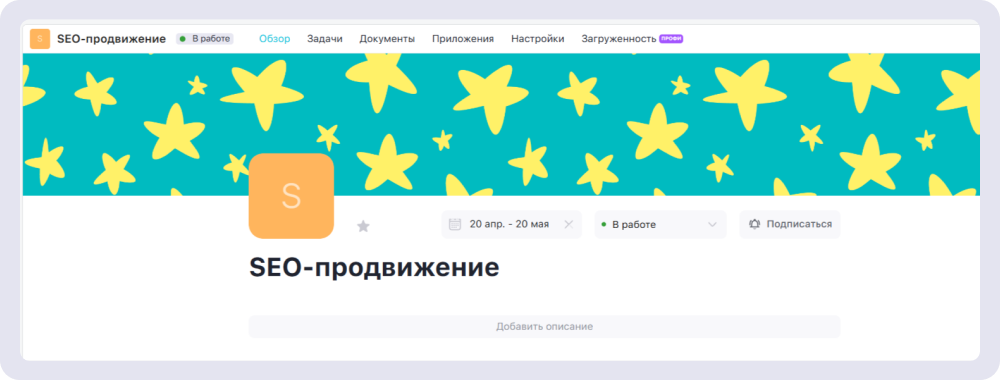Click the purple ПРОФИ badge
Viewport: 1000px width, 380px height.
tap(672, 39)
